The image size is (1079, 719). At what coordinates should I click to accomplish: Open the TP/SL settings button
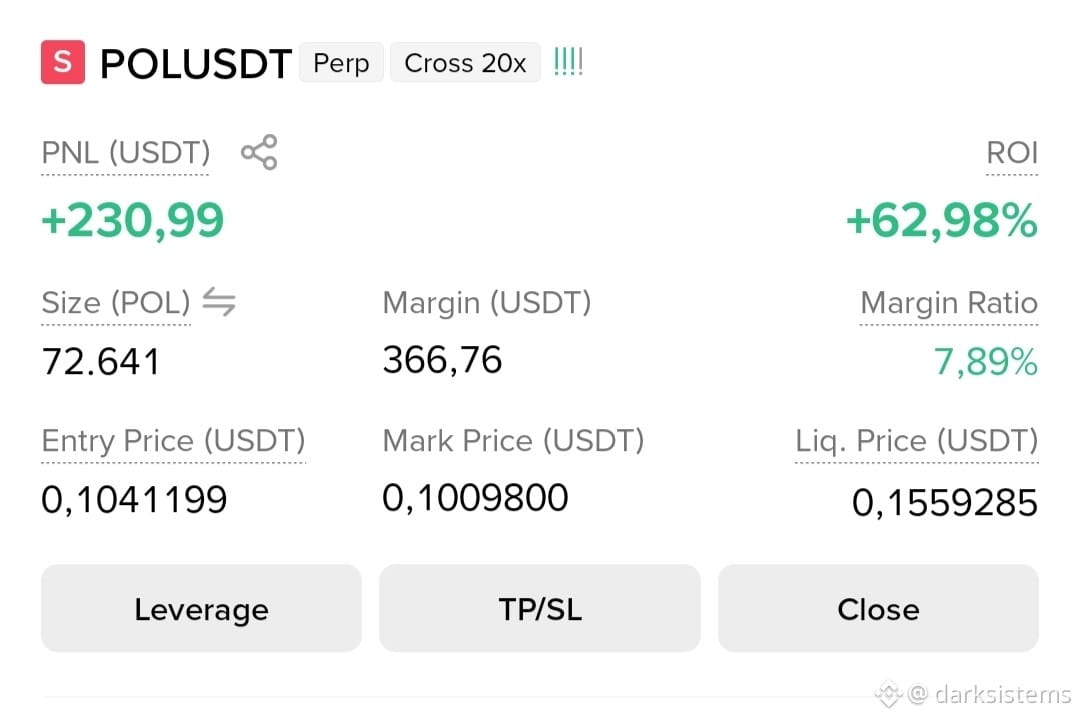point(540,608)
